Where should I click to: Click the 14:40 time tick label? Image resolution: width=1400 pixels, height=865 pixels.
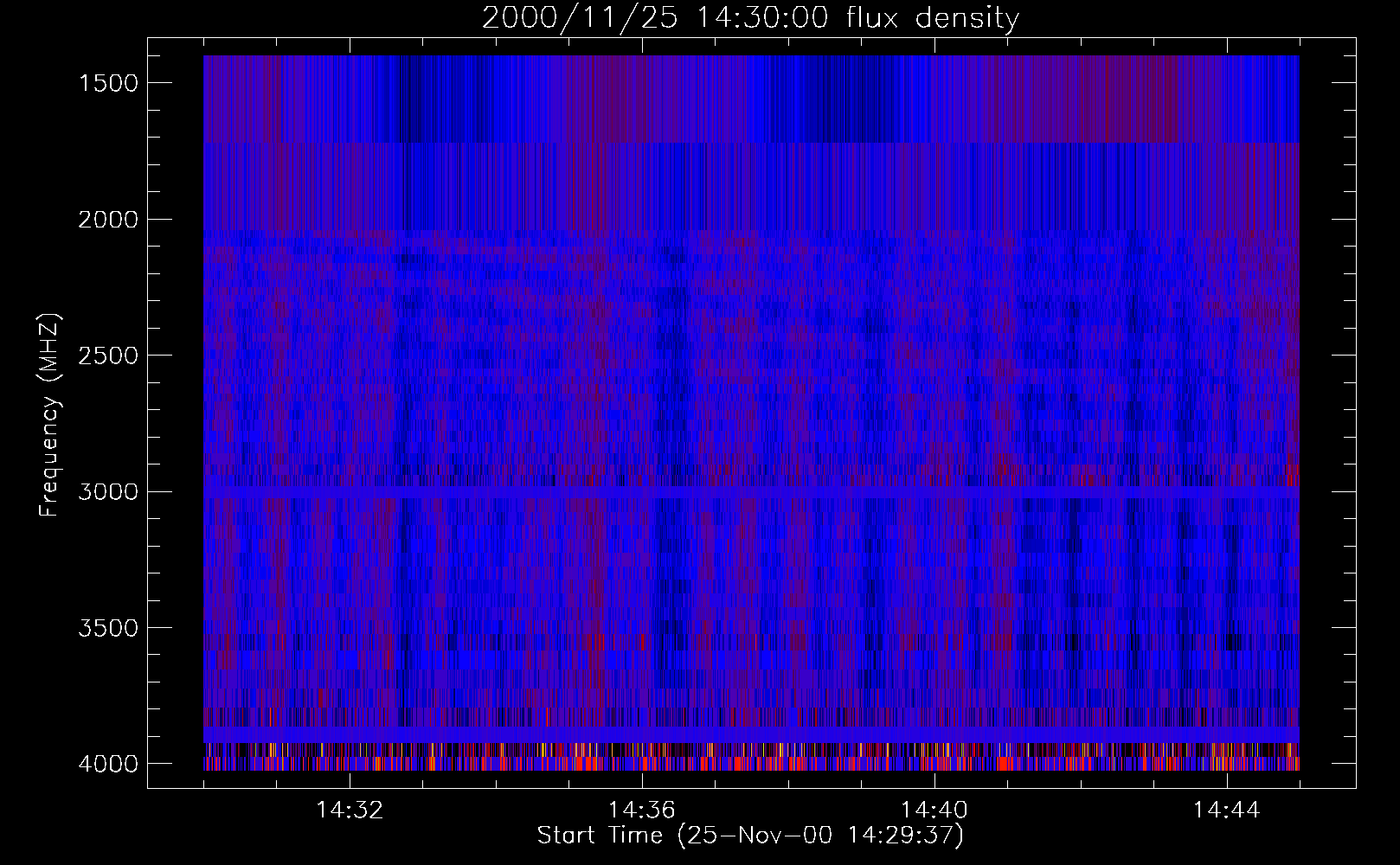[934, 811]
